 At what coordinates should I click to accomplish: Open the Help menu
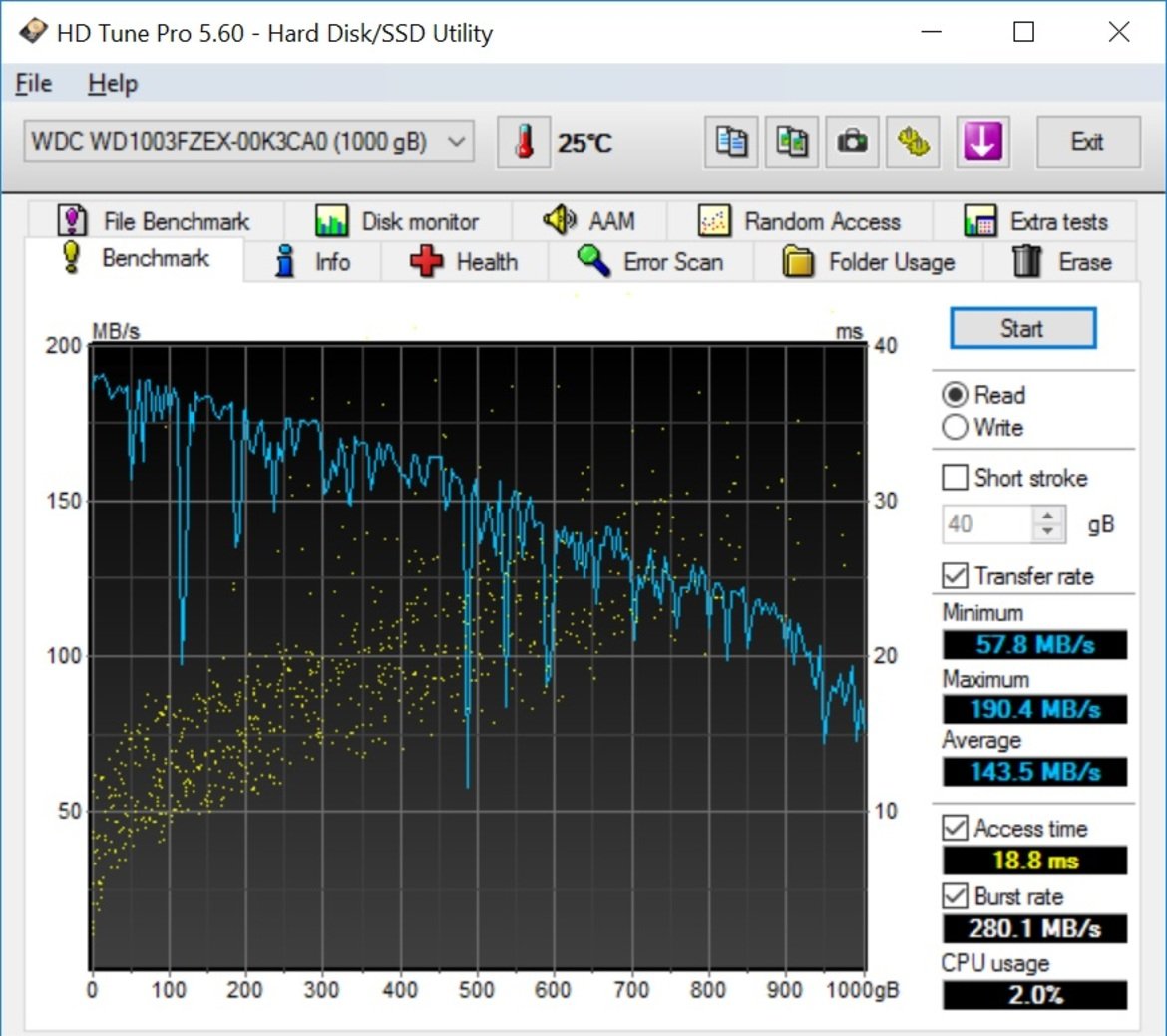coord(113,84)
